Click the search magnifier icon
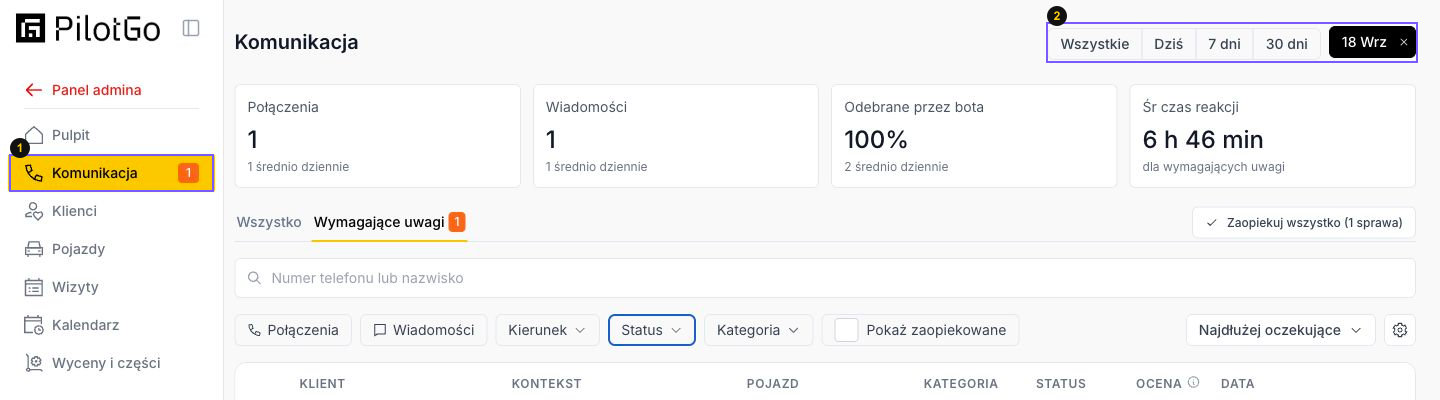Image resolution: width=1440 pixels, height=400 pixels. tap(254, 278)
